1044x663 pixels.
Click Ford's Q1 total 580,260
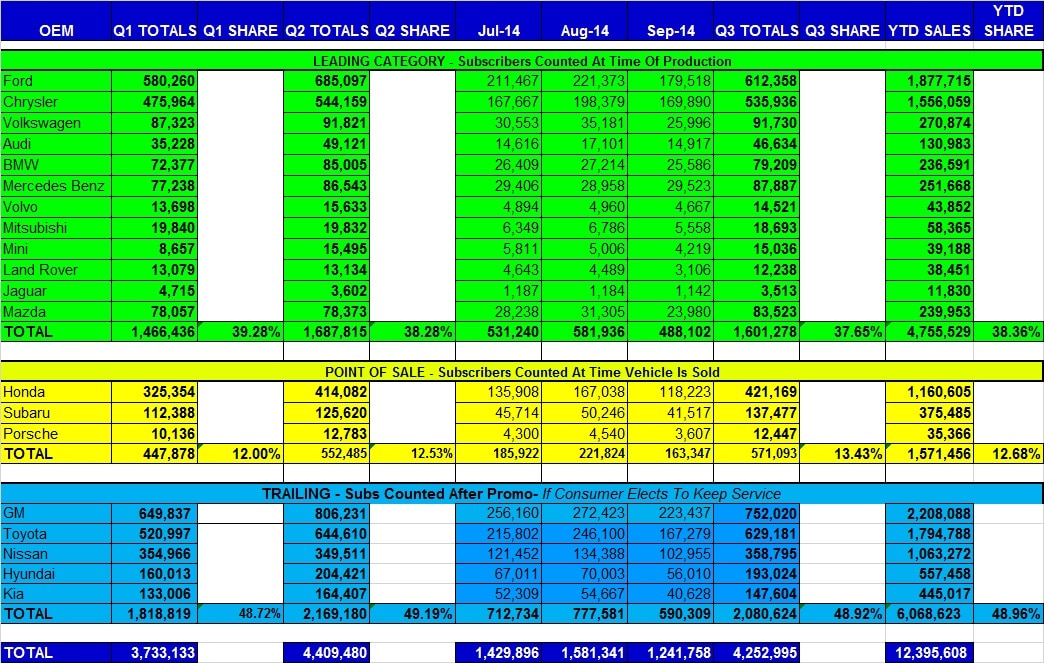(154, 81)
